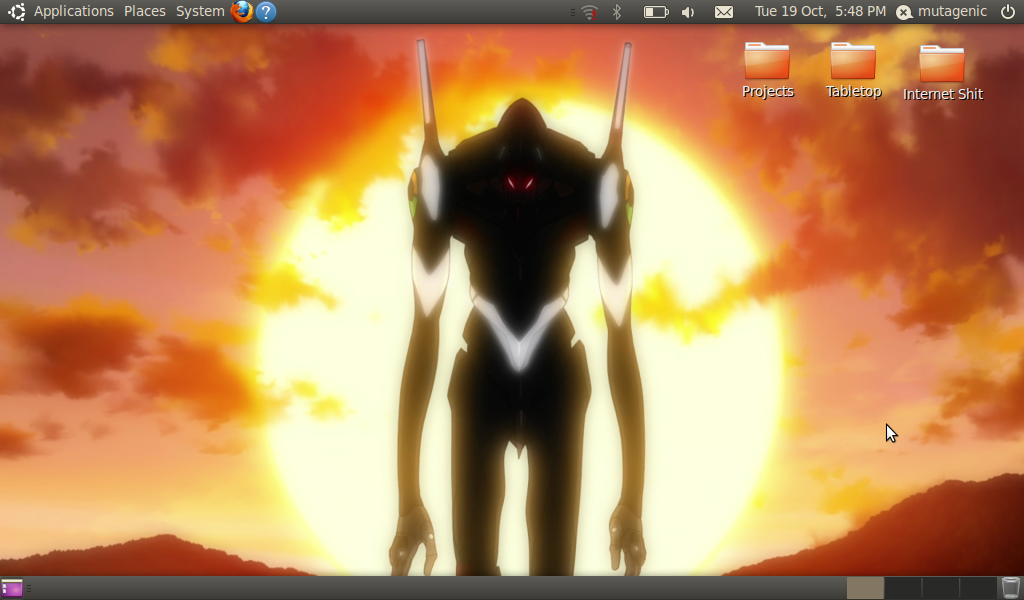
Task: Select the Tabletop desktop folder
Action: [x=853, y=70]
